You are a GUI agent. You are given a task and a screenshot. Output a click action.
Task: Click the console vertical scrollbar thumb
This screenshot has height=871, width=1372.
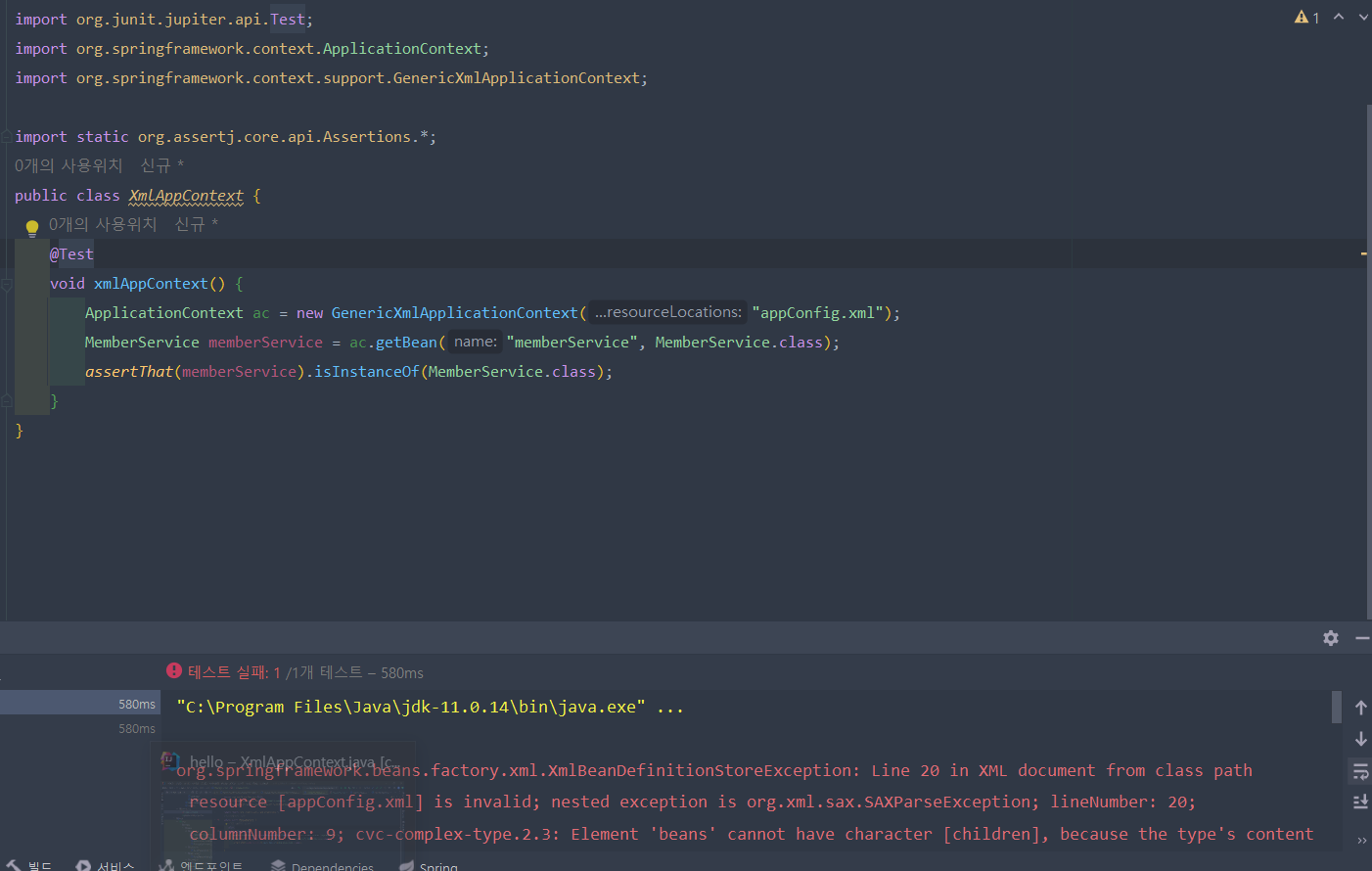coord(1337,707)
